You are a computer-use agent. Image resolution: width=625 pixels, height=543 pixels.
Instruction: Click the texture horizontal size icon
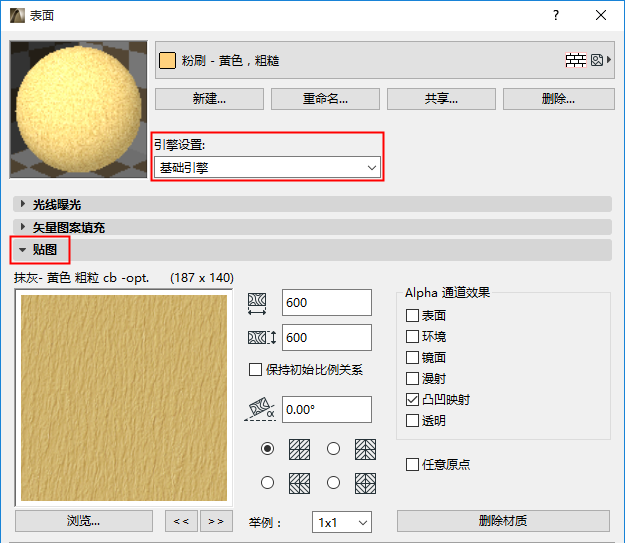coord(257,303)
